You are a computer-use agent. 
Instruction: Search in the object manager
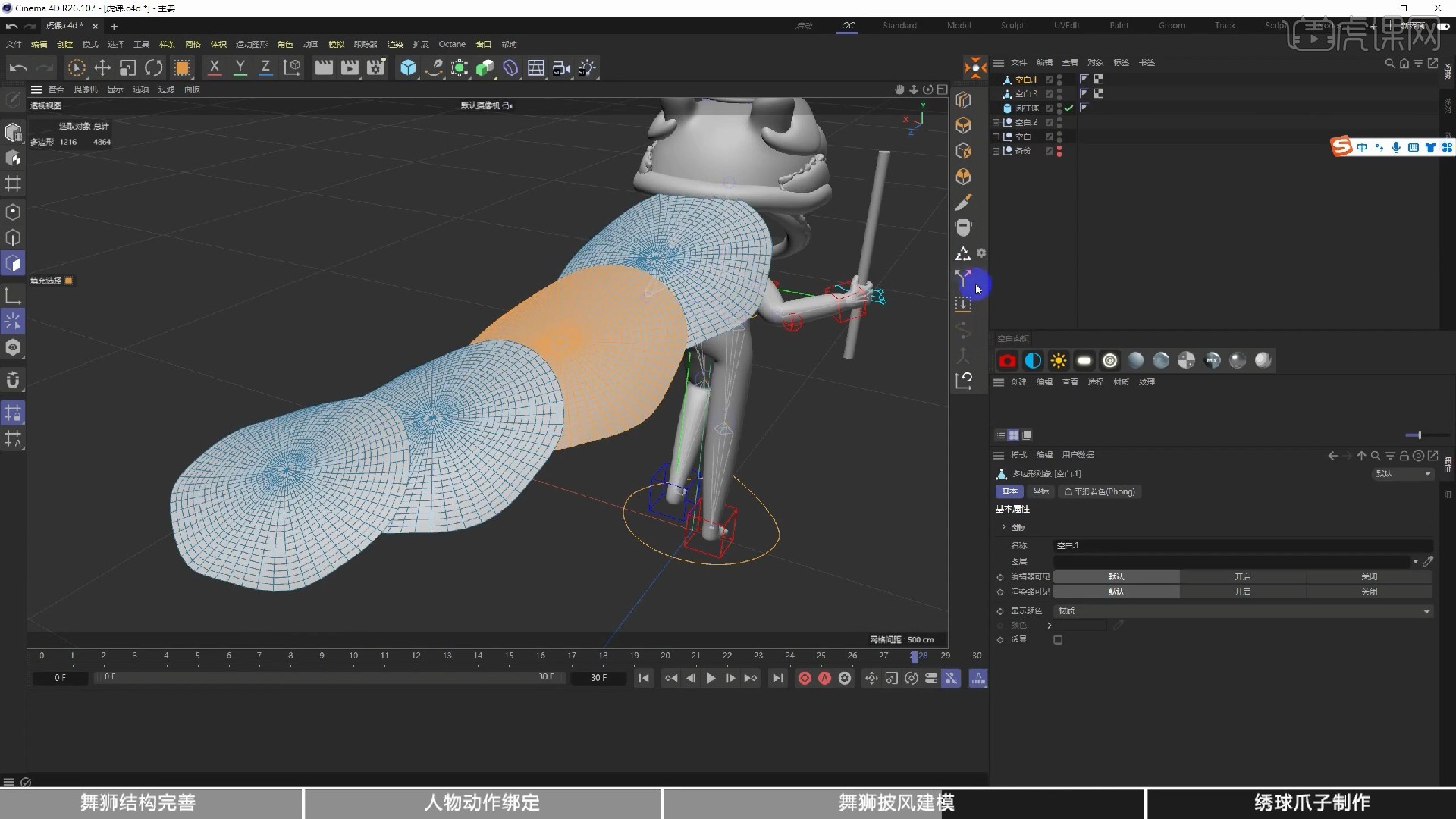click(x=1389, y=63)
